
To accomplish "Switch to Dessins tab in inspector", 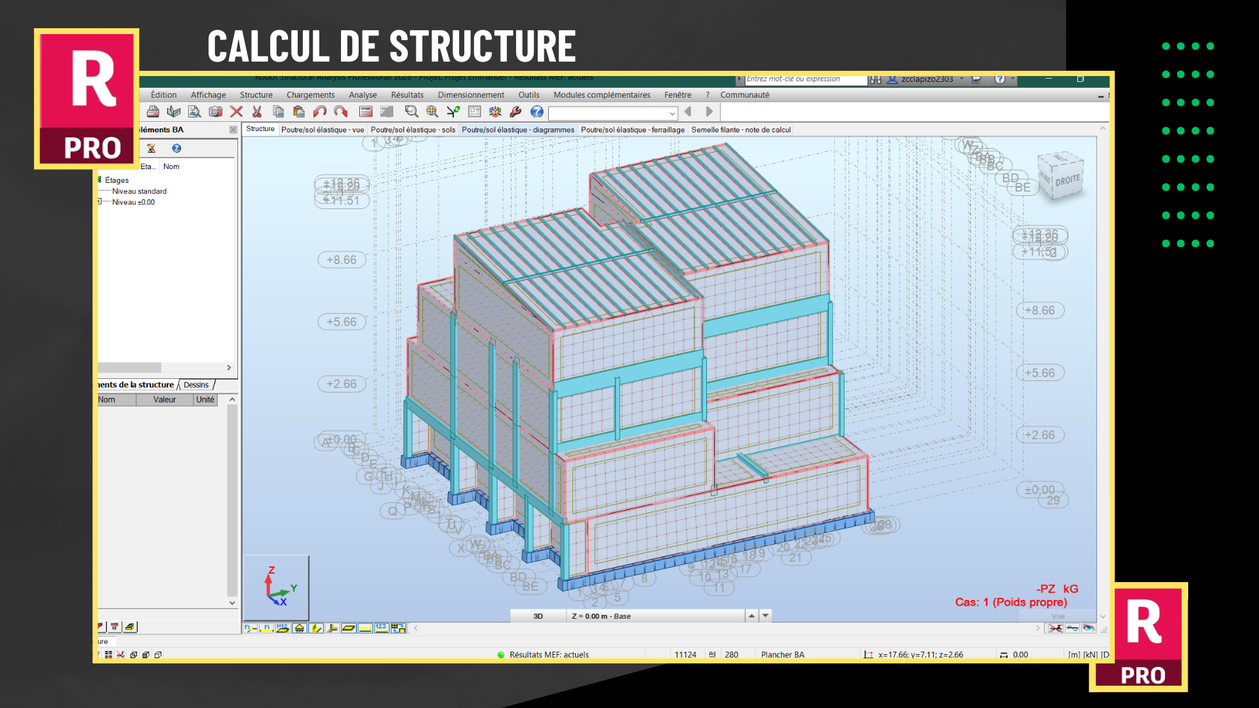I will (x=196, y=385).
